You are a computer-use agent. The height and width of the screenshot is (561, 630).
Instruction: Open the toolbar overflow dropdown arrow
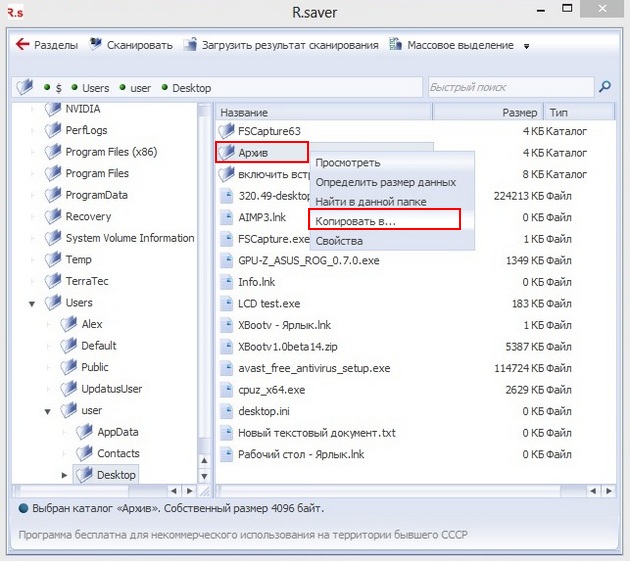click(526, 46)
